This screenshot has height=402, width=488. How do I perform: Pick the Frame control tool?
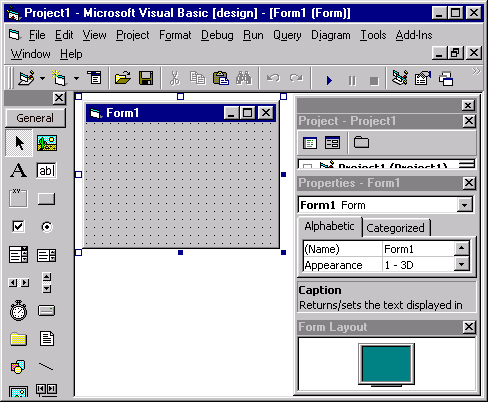coord(18,198)
